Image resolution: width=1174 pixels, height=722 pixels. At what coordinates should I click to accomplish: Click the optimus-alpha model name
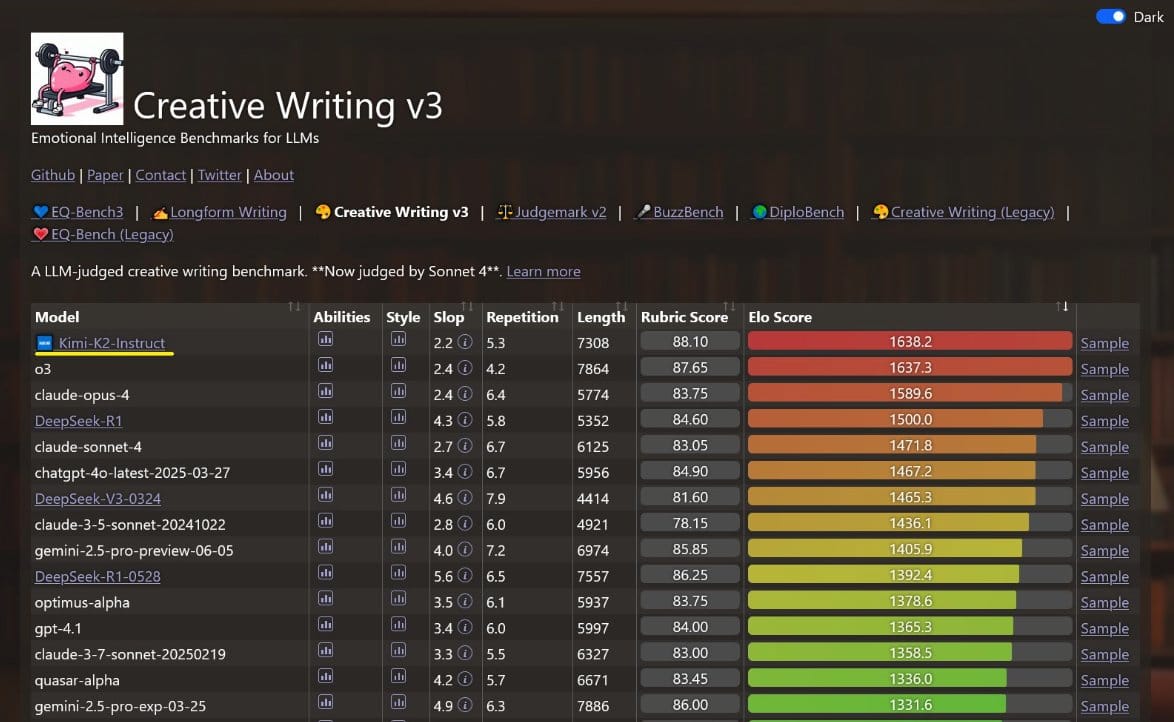click(x=82, y=602)
